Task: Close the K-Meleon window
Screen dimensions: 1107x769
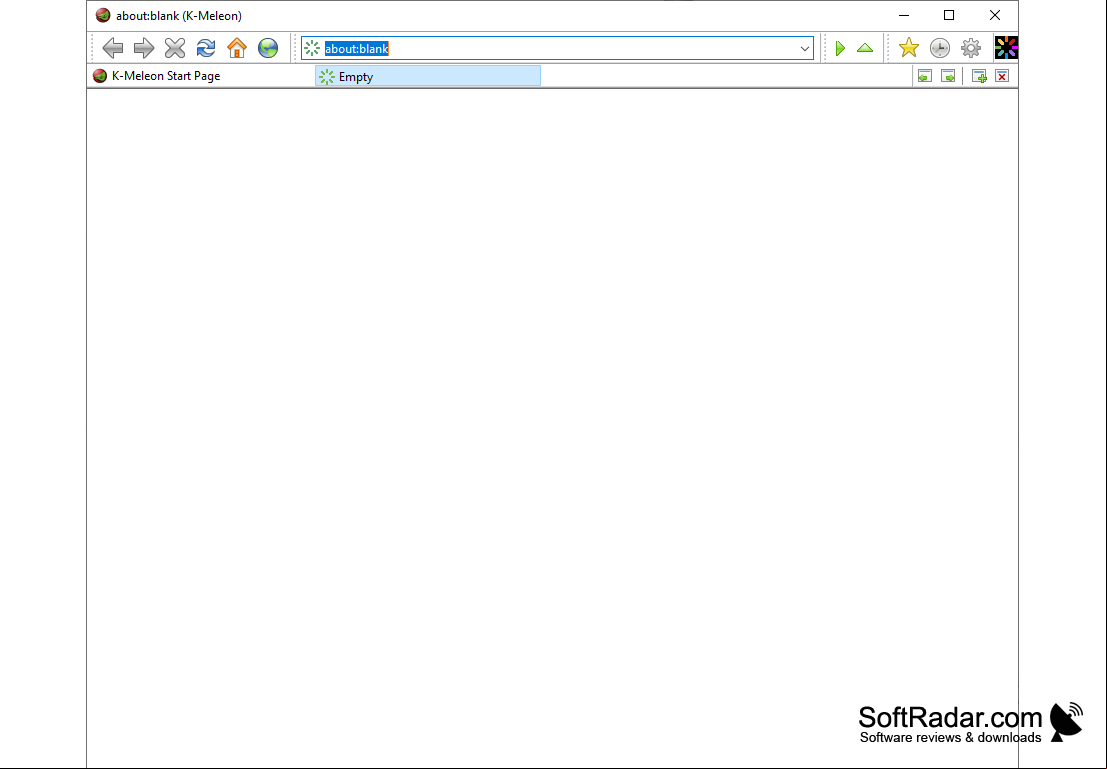Action: pyautogui.click(x=995, y=16)
